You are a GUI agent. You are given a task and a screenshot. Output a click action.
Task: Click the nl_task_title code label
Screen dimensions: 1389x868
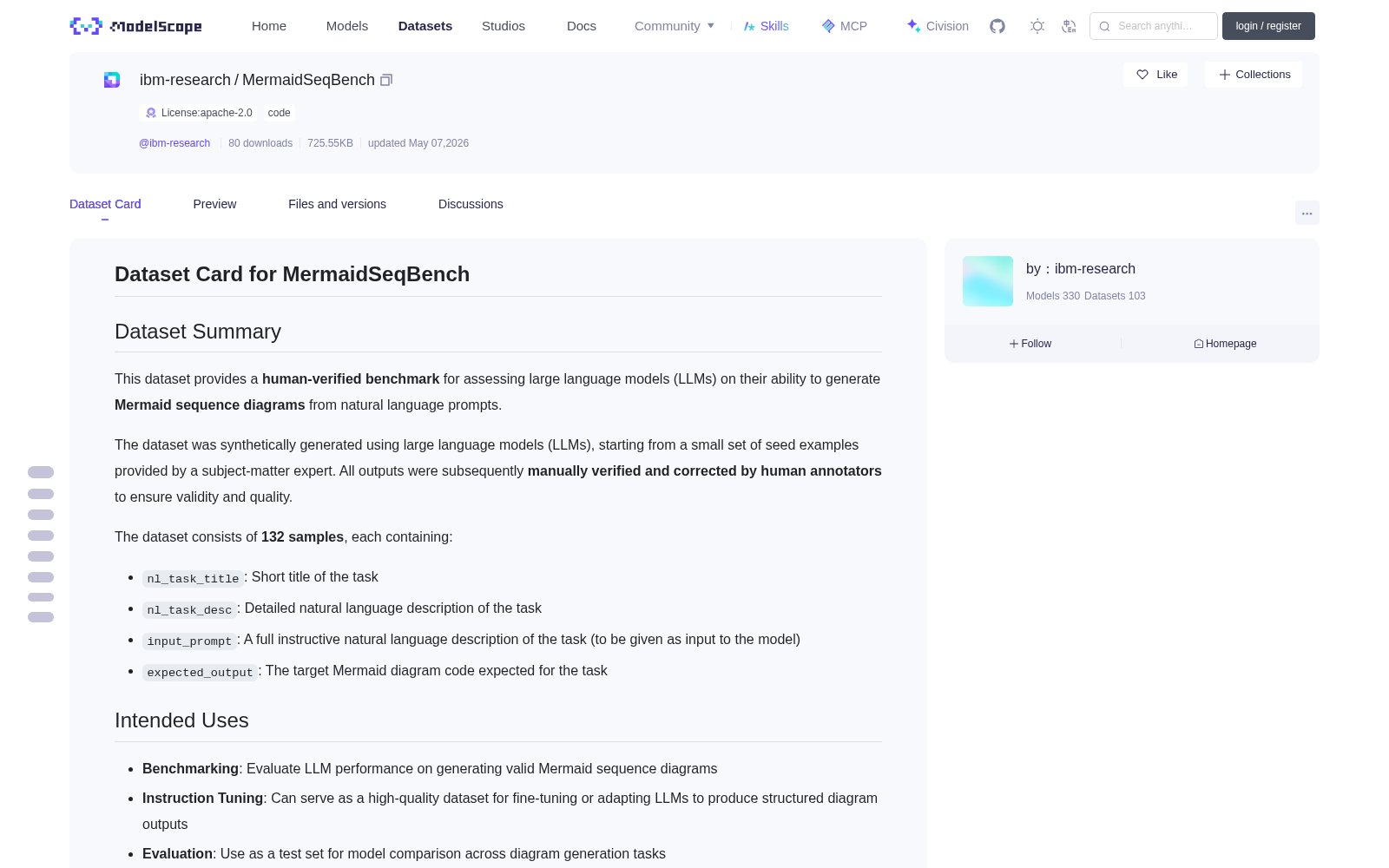[193, 578]
